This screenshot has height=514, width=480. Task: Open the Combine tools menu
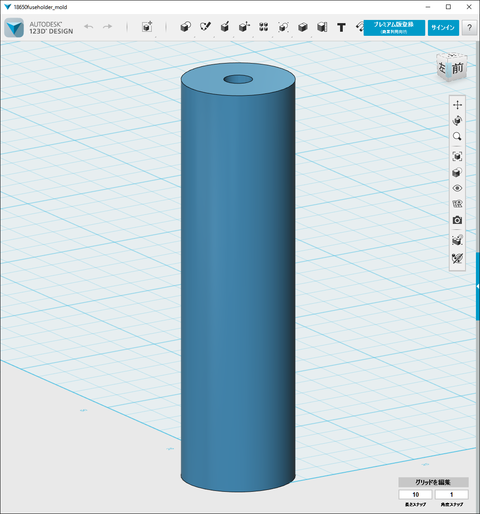303,27
